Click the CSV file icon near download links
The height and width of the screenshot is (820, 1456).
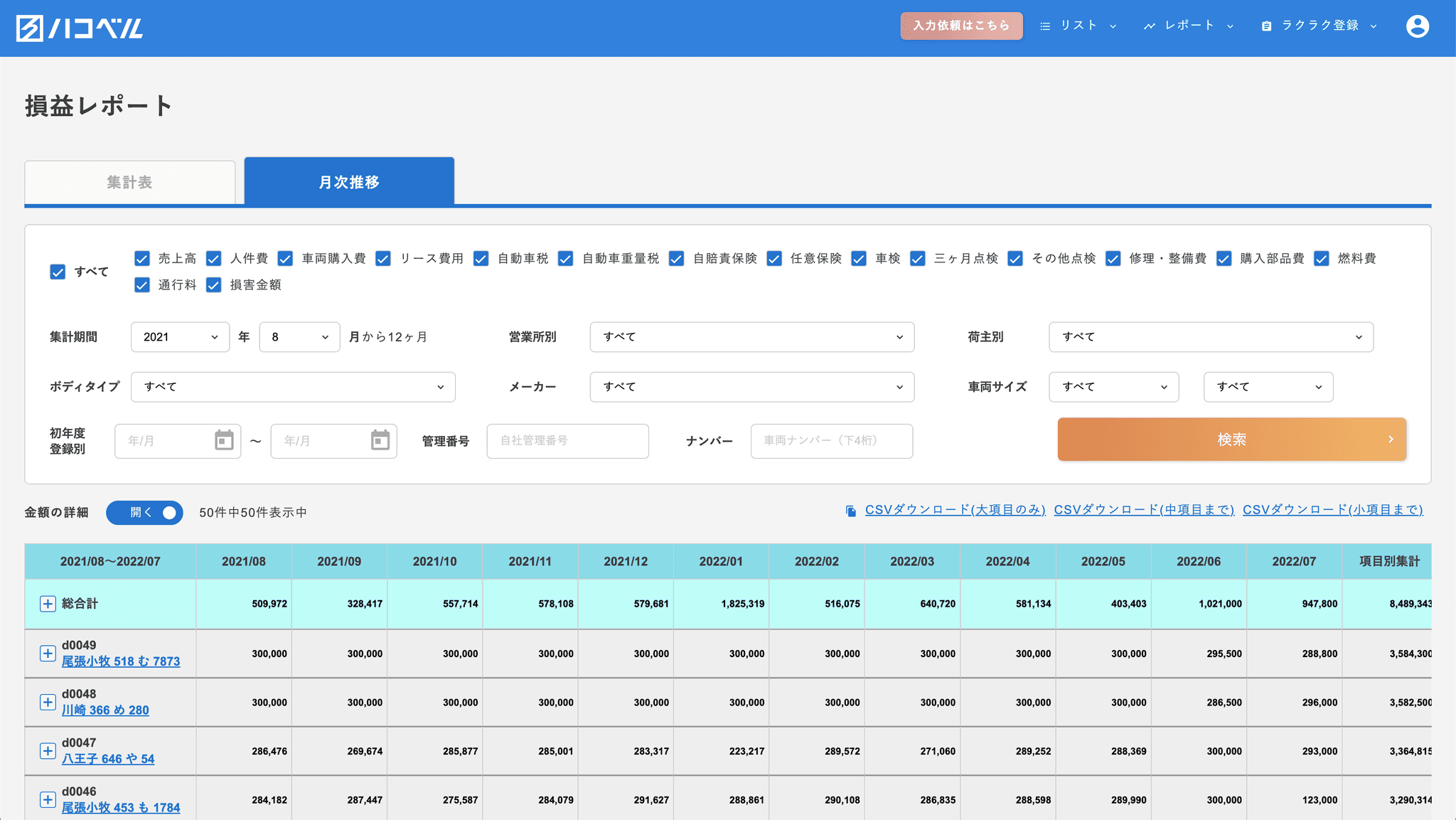point(850,511)
